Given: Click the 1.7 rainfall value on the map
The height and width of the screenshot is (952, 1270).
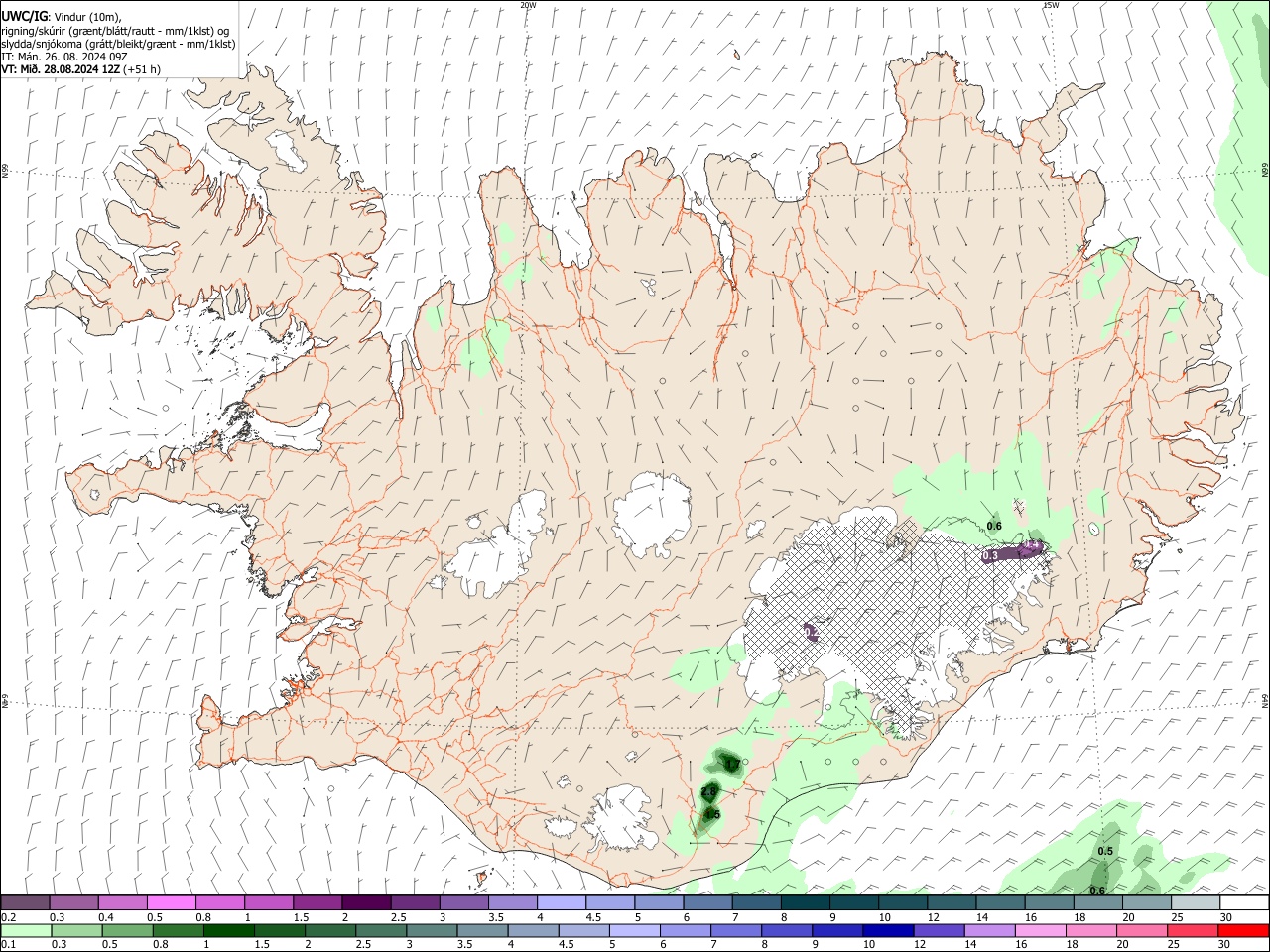Looking at the screenshot, I should (x=731, y=764).
